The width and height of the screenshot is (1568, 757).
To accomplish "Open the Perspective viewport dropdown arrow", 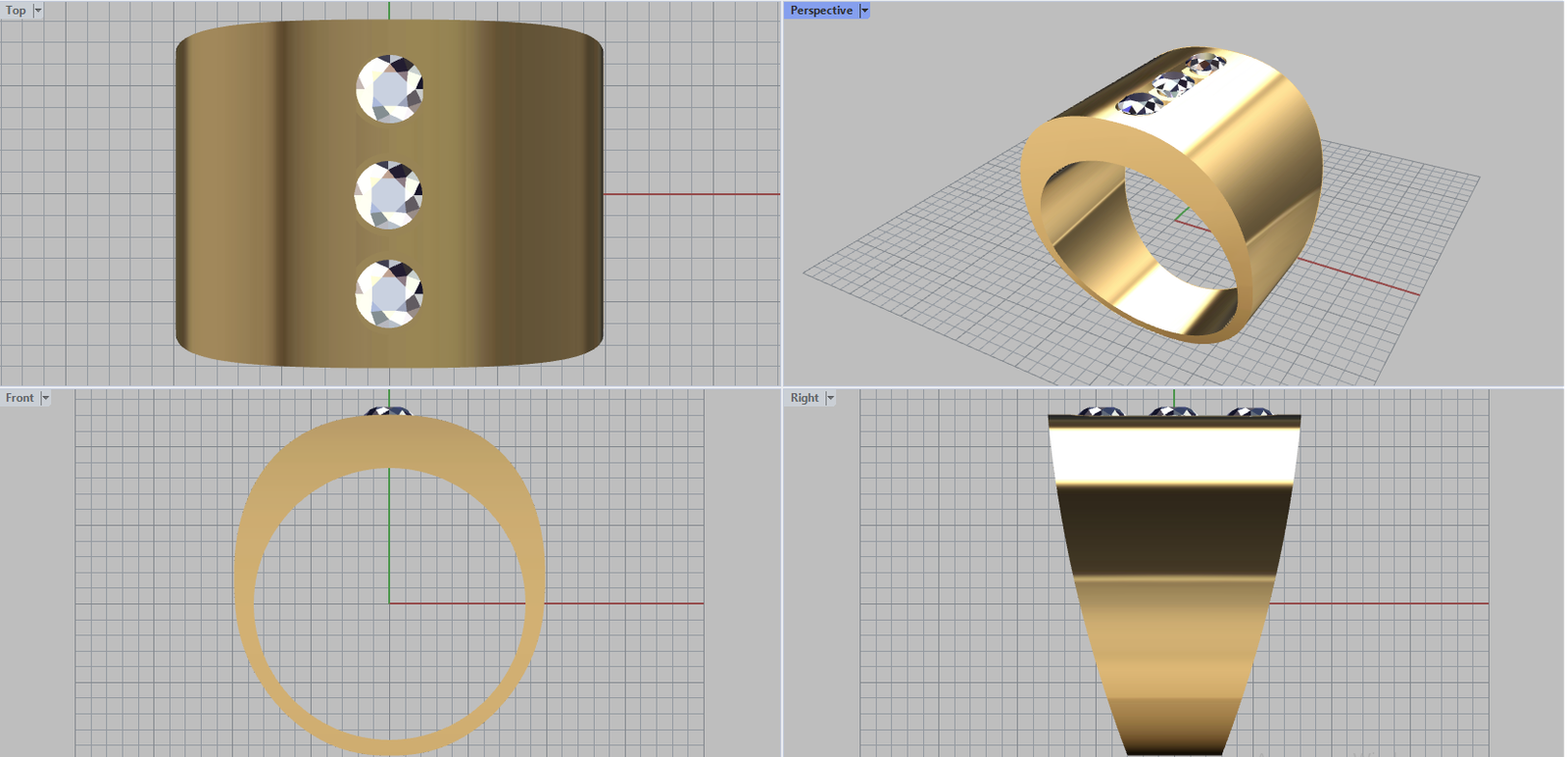I will [x=864, y=11].
